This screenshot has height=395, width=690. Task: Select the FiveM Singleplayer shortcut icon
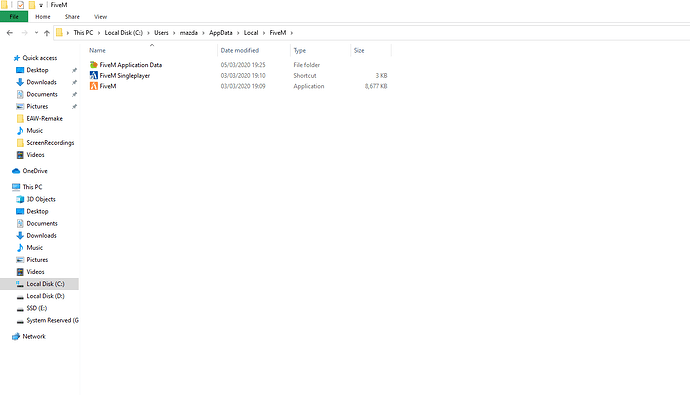(93, 76)
